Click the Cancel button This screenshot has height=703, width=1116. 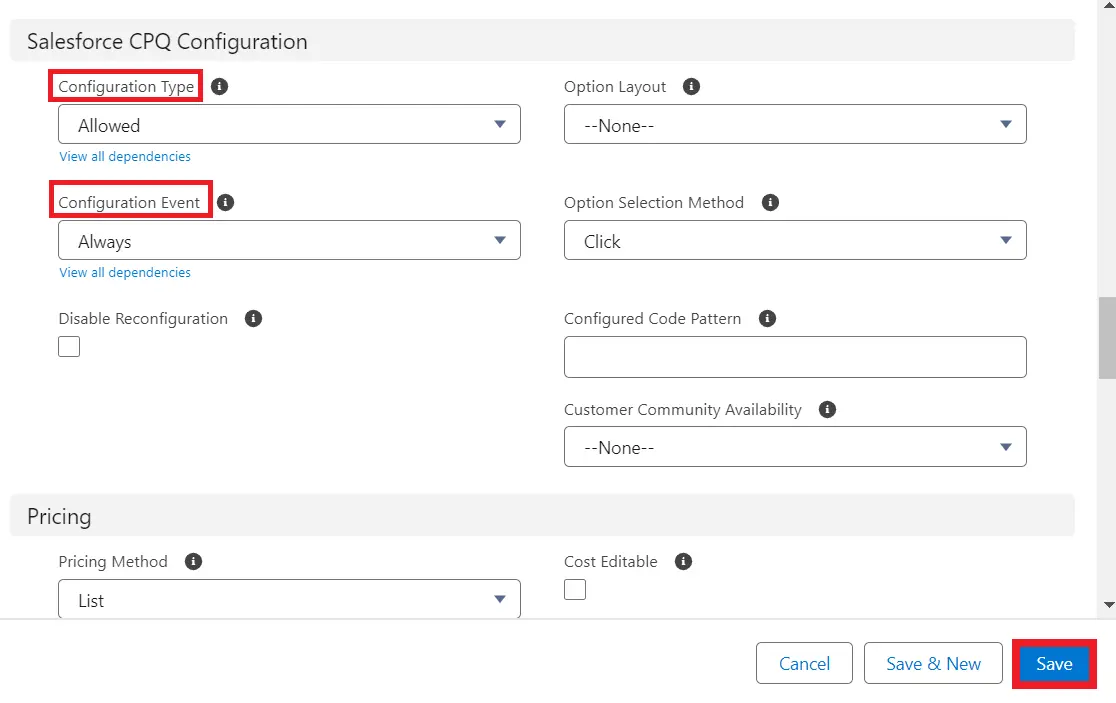[x=804, y=664]
